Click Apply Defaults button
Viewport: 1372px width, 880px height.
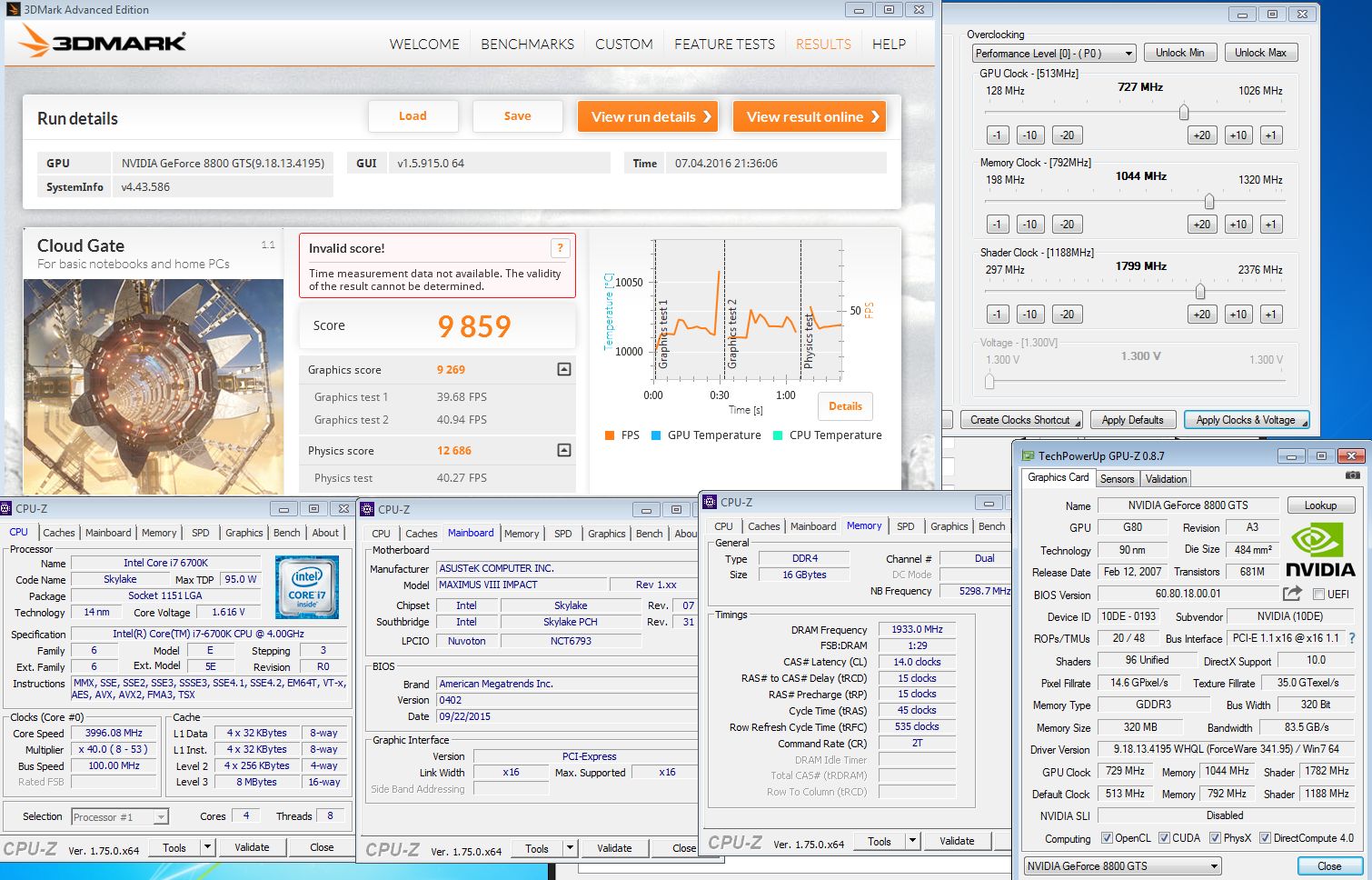[1132, 420]
